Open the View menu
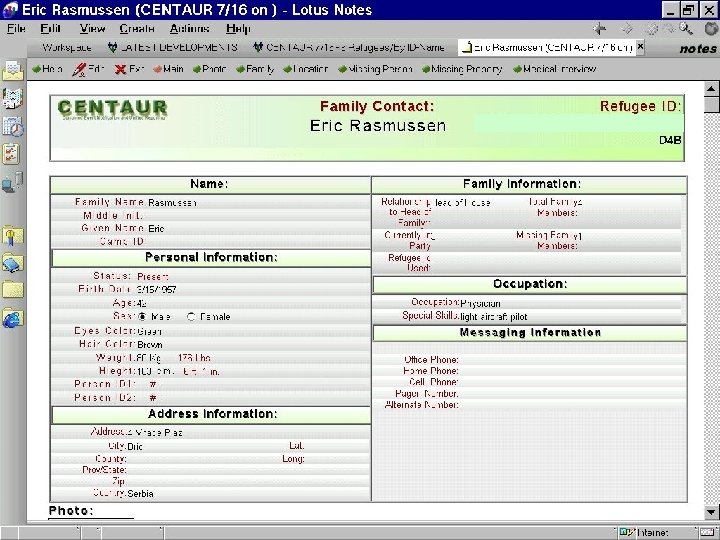Screen dimensions: 720x540 (x=92, y=29)
